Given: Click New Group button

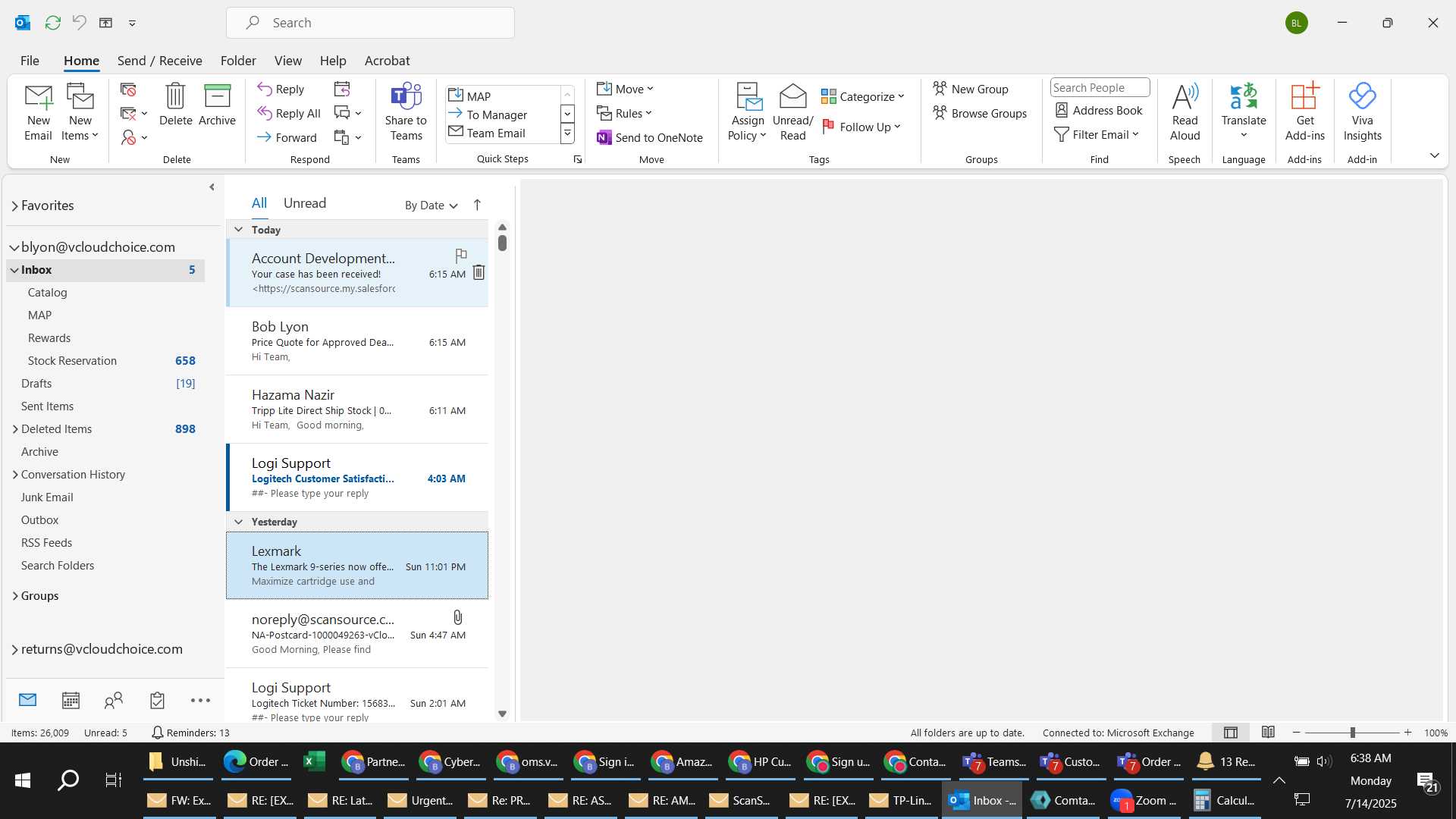Looking at the screenshot, I should point(971,89).
